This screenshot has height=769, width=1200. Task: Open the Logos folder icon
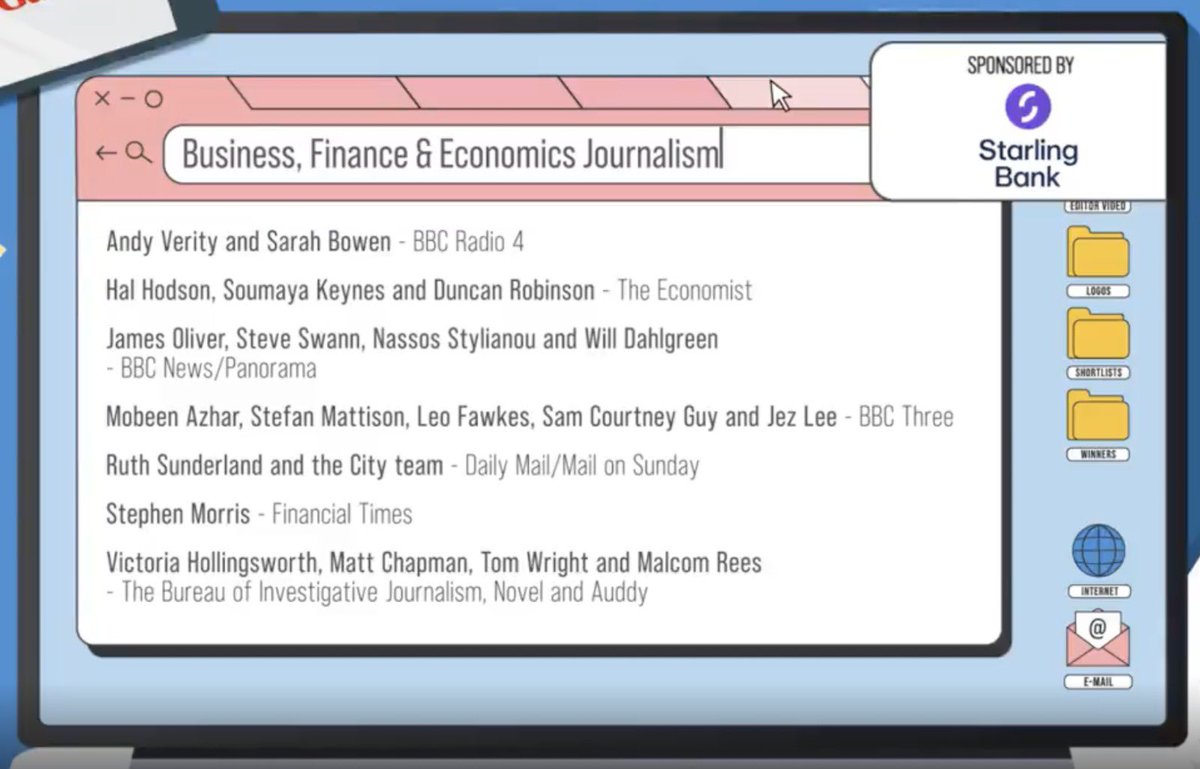(x=1098, y=252)
